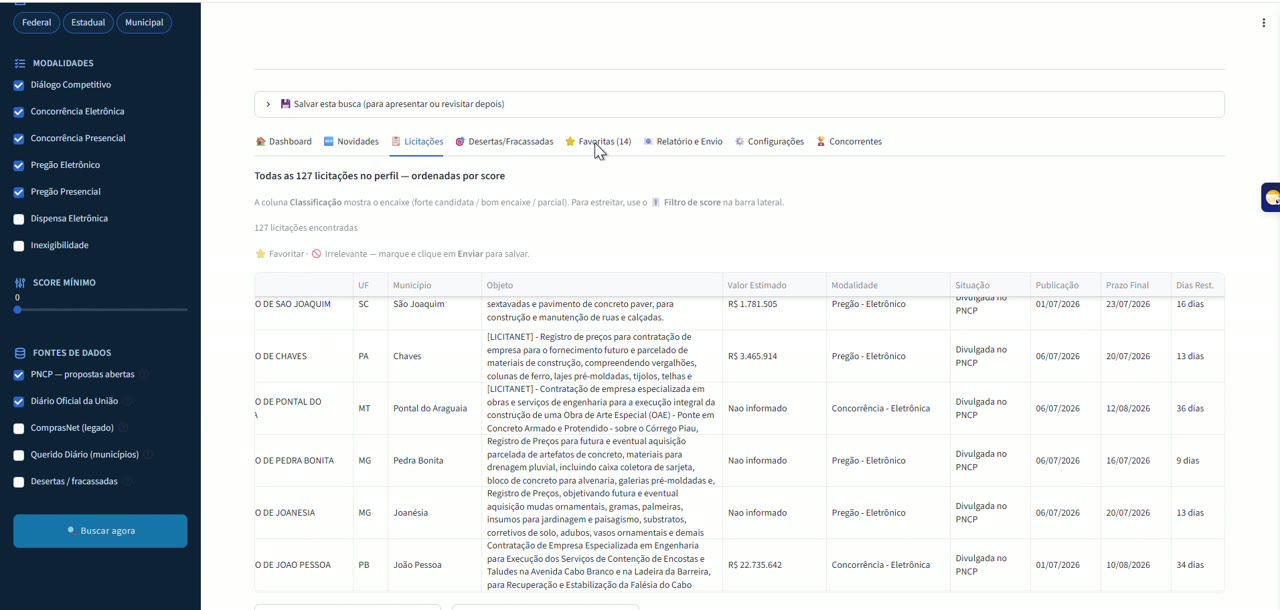Select the Joanésia municipality cell
The height and width of the screenshot is (610, 1280).
point(435,513)
